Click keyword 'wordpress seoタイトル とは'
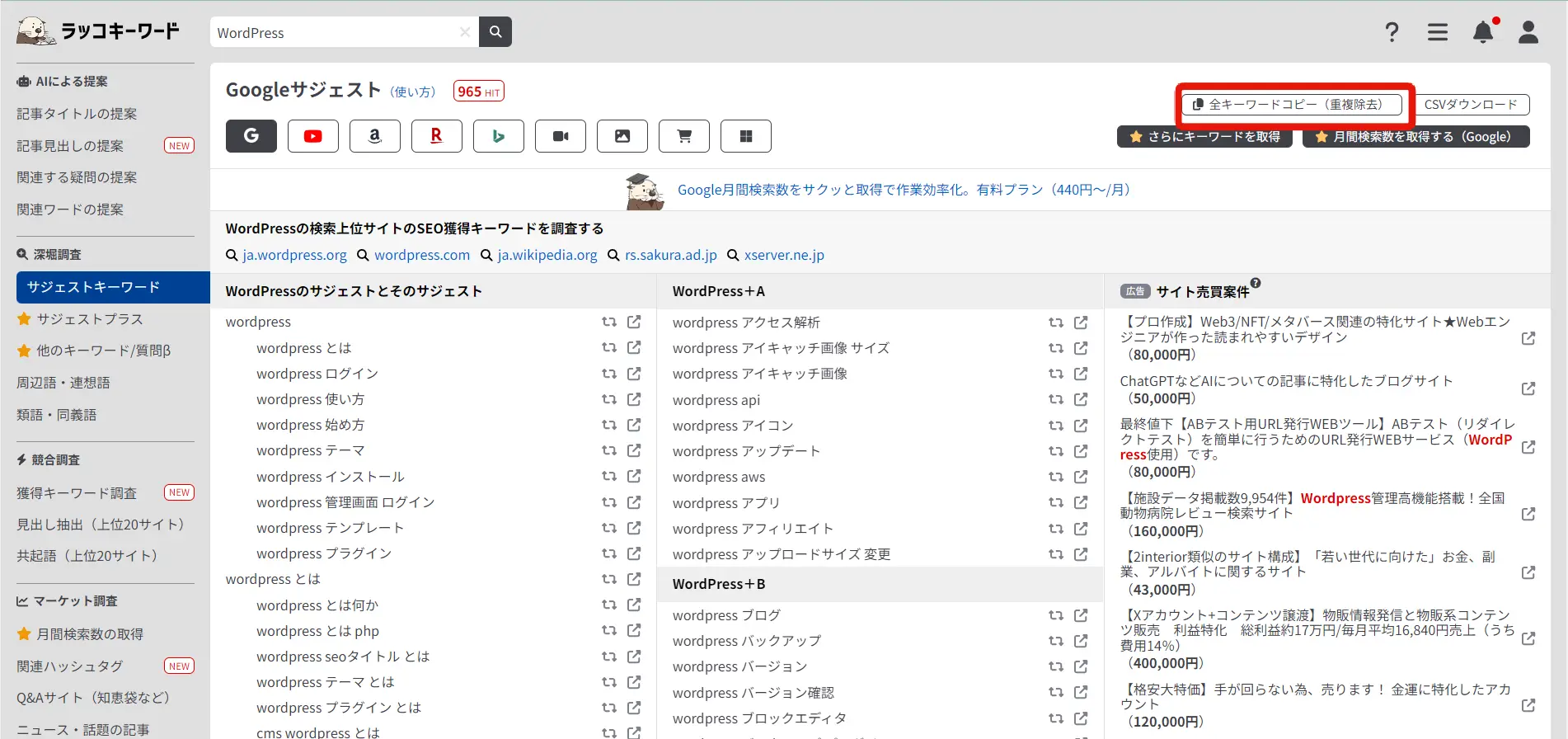The width and height of the screenshot is (1568, 739). pyautogui.click(x=343, y=657)
